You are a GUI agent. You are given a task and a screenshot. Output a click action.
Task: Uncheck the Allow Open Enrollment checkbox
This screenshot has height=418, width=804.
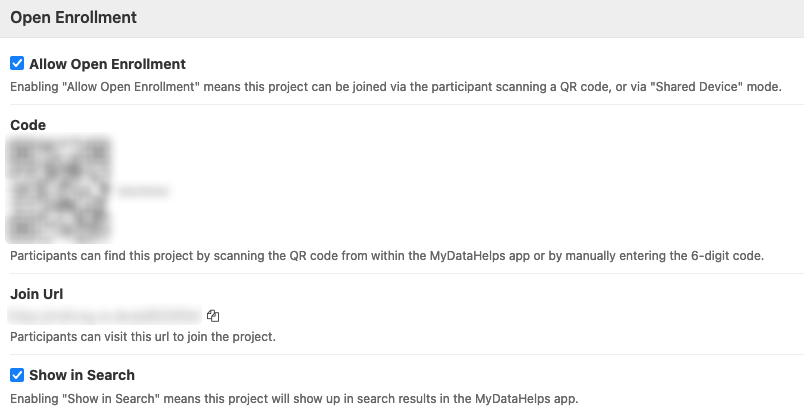tap(17, 64)
